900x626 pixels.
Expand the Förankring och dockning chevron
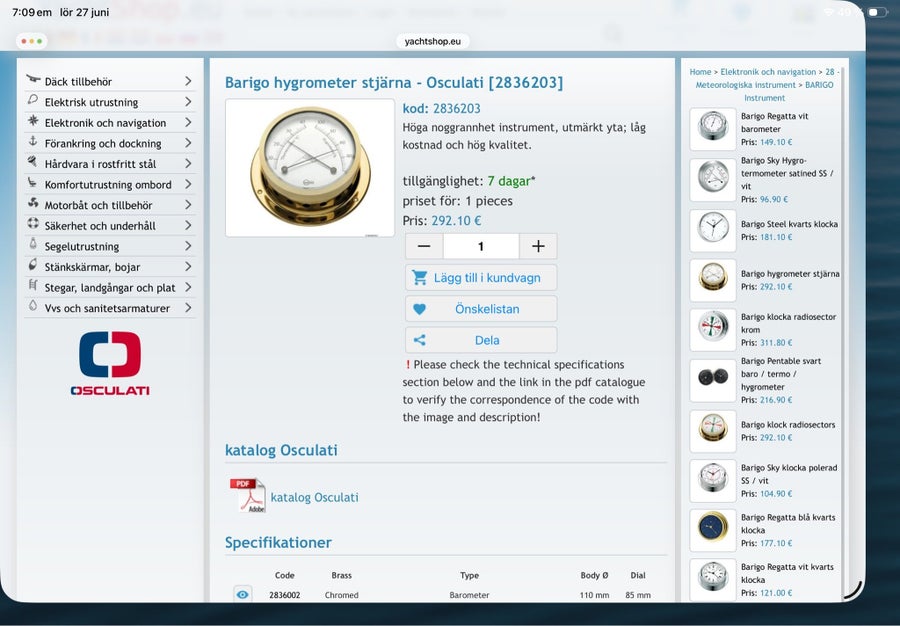[x=188, y=143]
